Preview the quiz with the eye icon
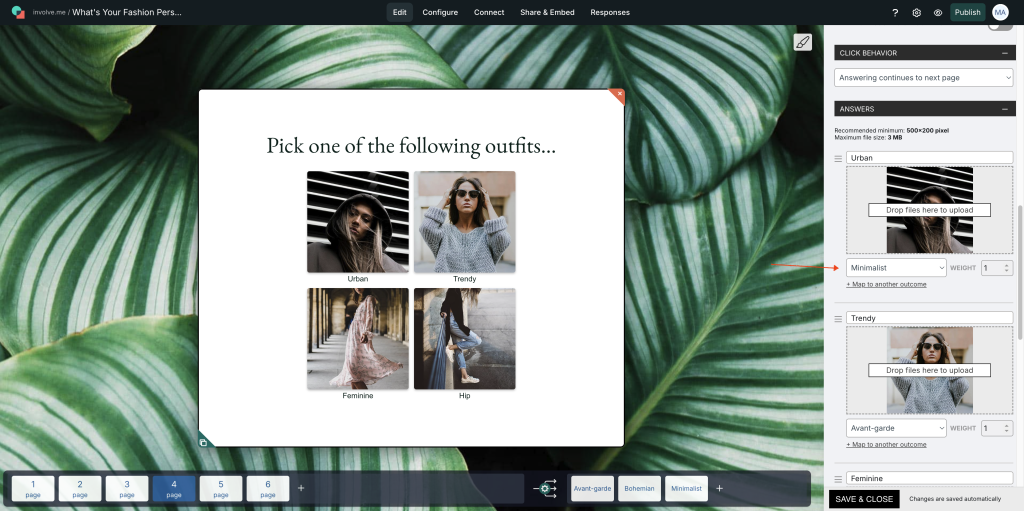The height and width of the screenshot is (511, 1024). [938, 12]
